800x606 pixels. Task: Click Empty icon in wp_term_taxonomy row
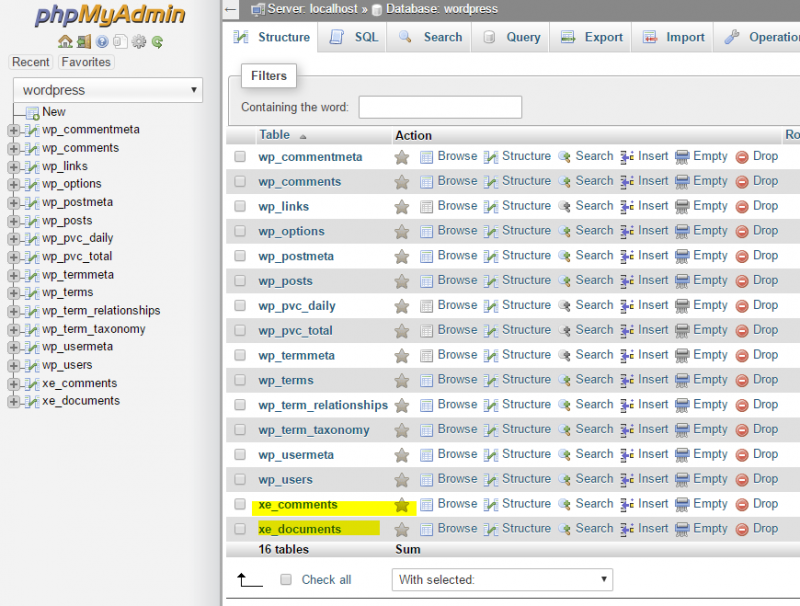(682, 430)
